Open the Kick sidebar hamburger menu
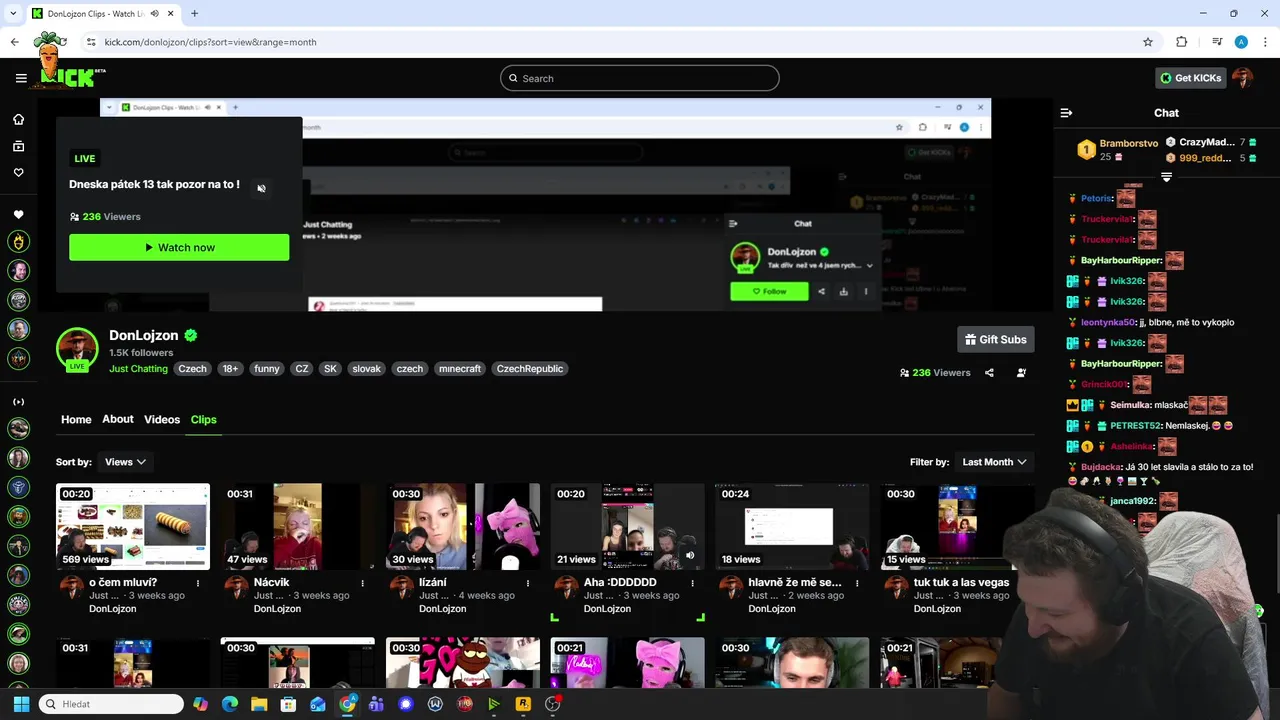The height and width of the screenshot is (720, 1280). [21, 78]
